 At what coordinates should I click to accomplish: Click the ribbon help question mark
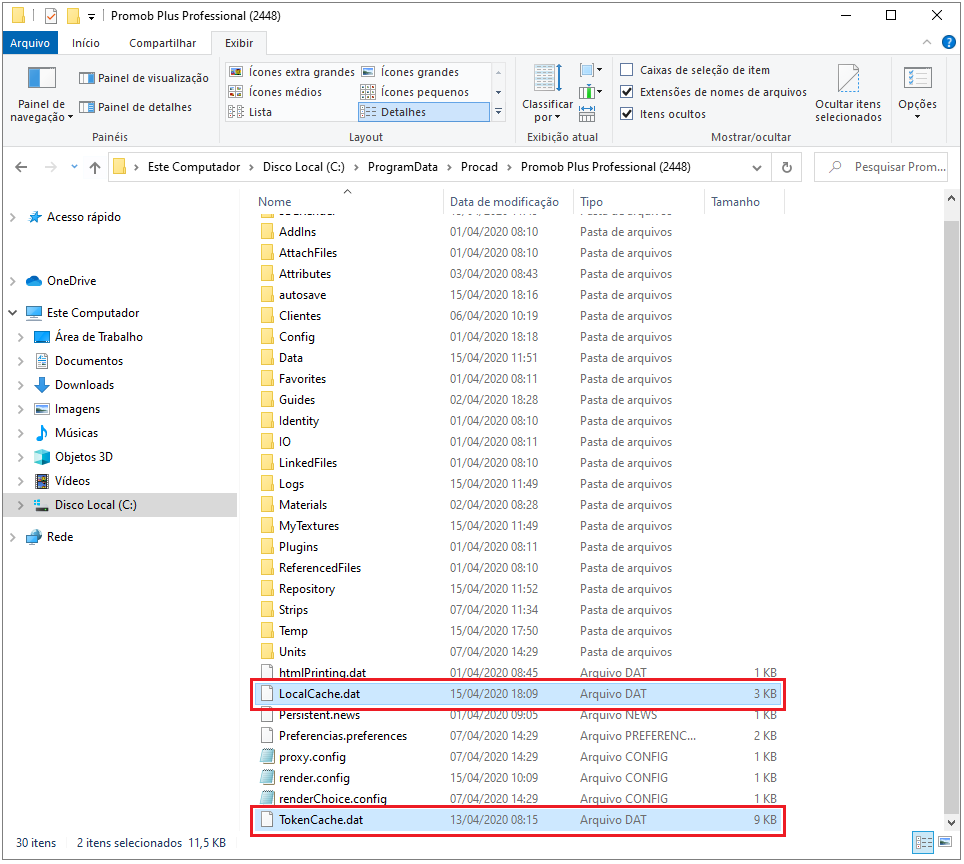[951, 43]
